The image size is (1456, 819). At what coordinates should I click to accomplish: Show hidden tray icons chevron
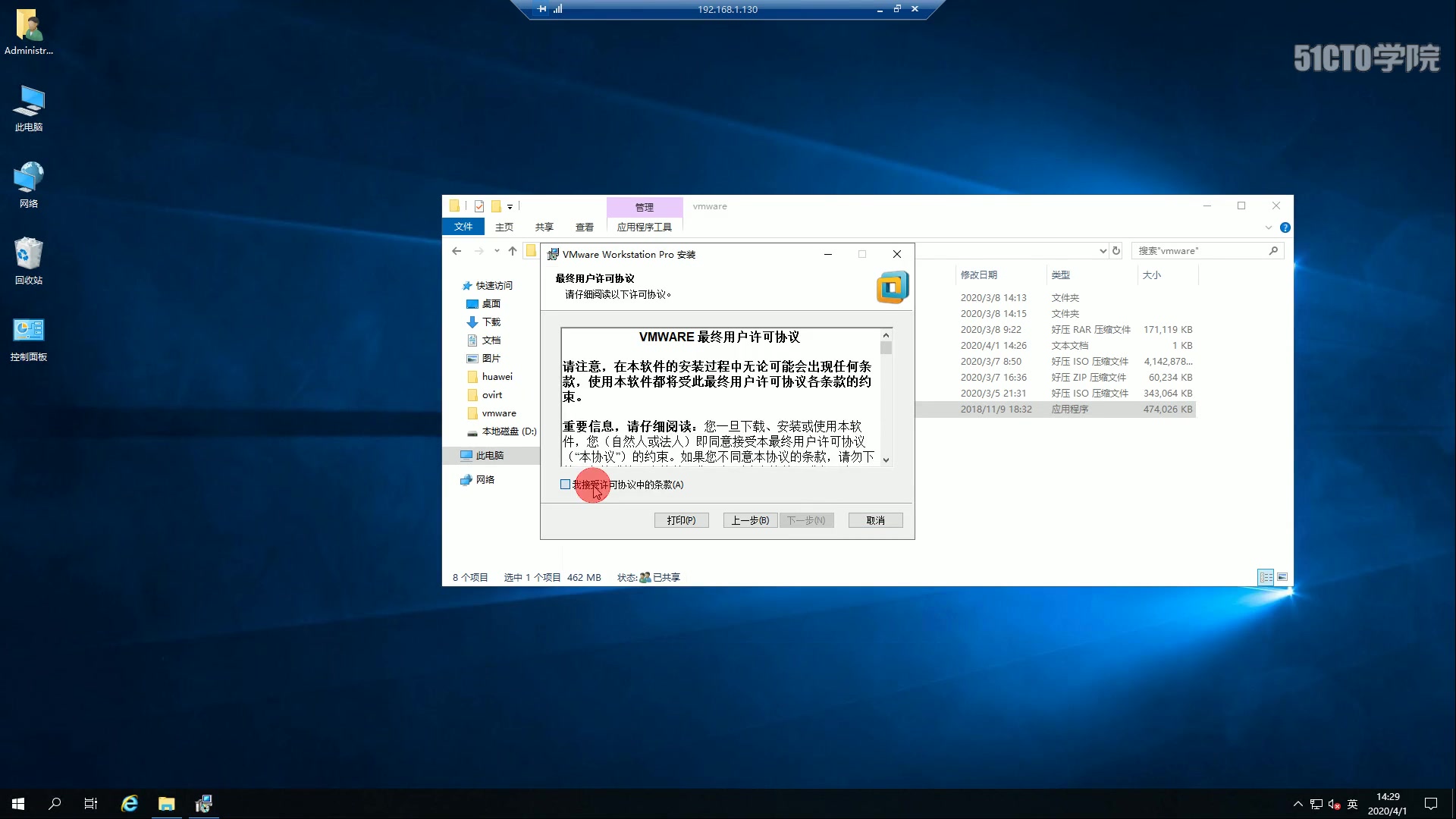(x=1298, y=804)
